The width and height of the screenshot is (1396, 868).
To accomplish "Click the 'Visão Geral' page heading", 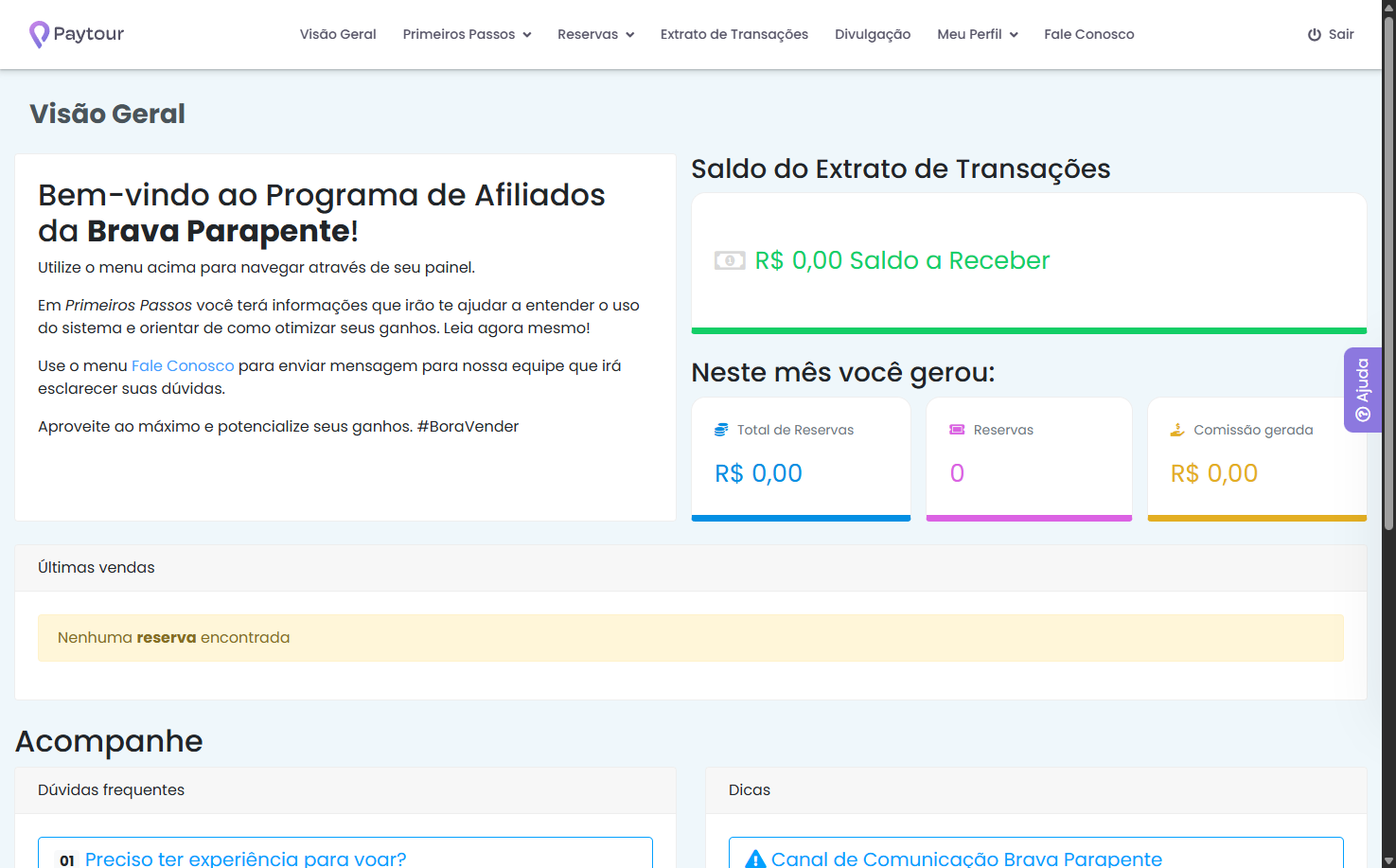I will (107, 114).
